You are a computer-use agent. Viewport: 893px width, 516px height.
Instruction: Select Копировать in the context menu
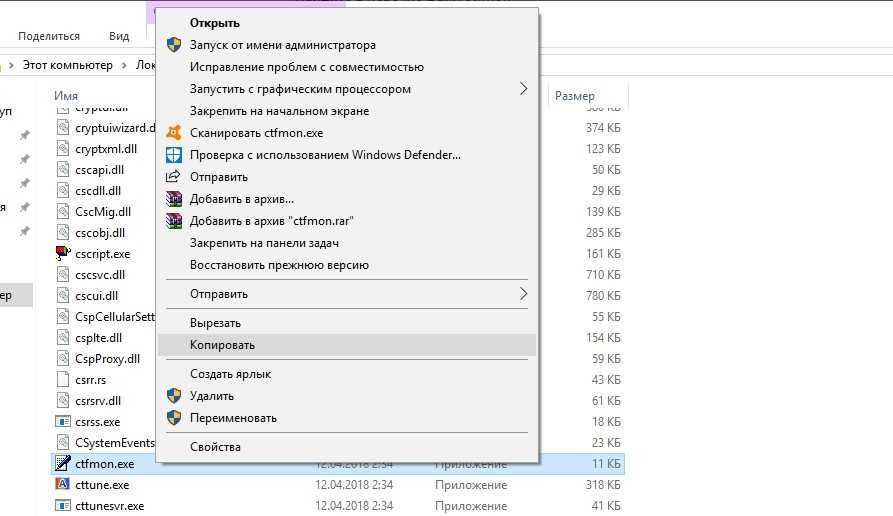pos(347,345)
